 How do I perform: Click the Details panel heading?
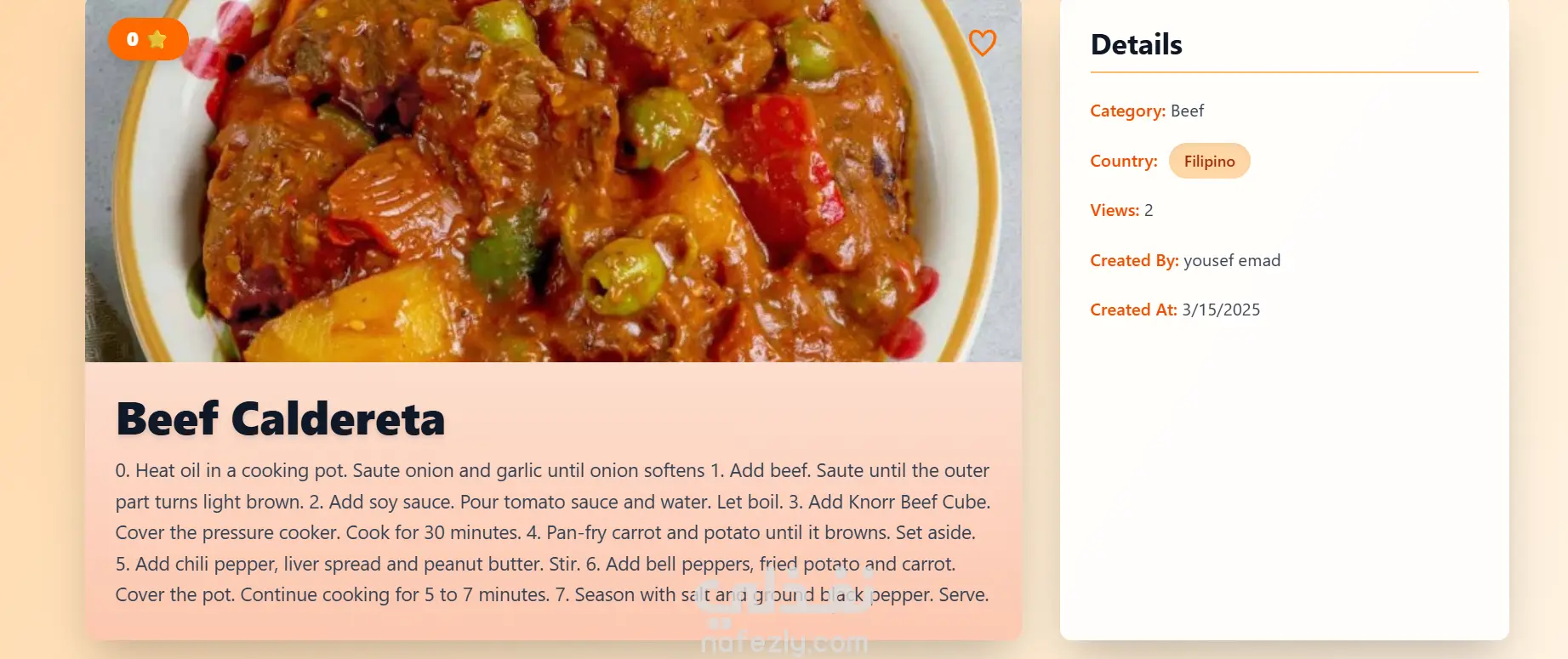[1137, 44]
